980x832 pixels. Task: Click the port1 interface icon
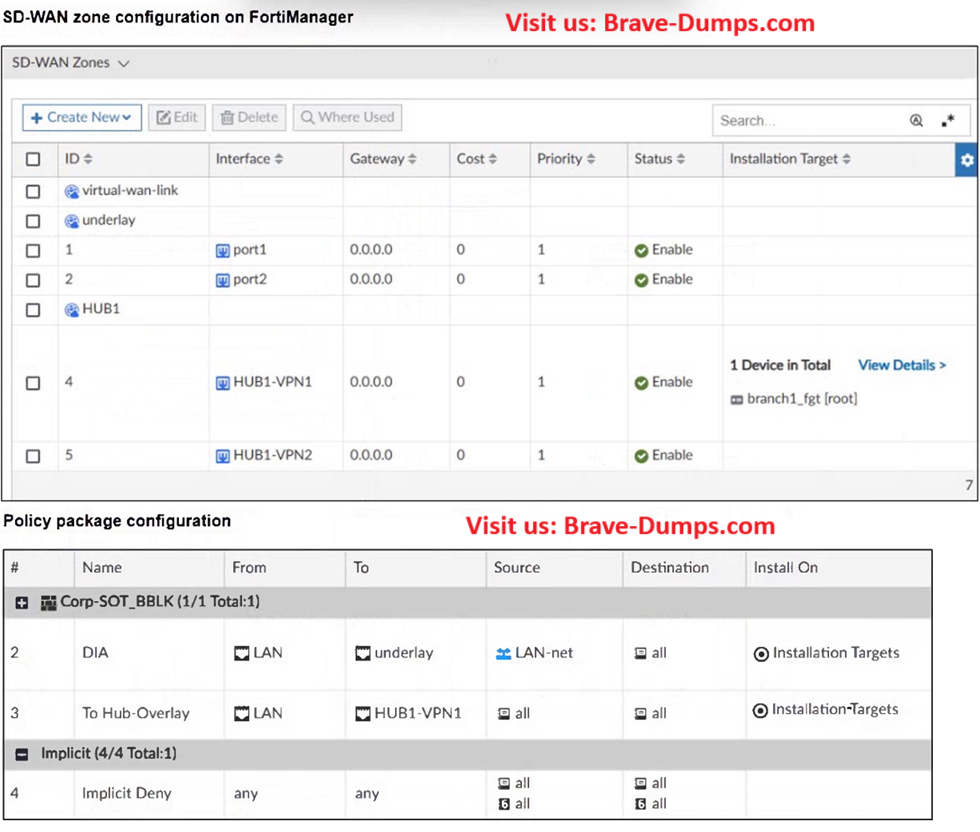click(223, 251)
